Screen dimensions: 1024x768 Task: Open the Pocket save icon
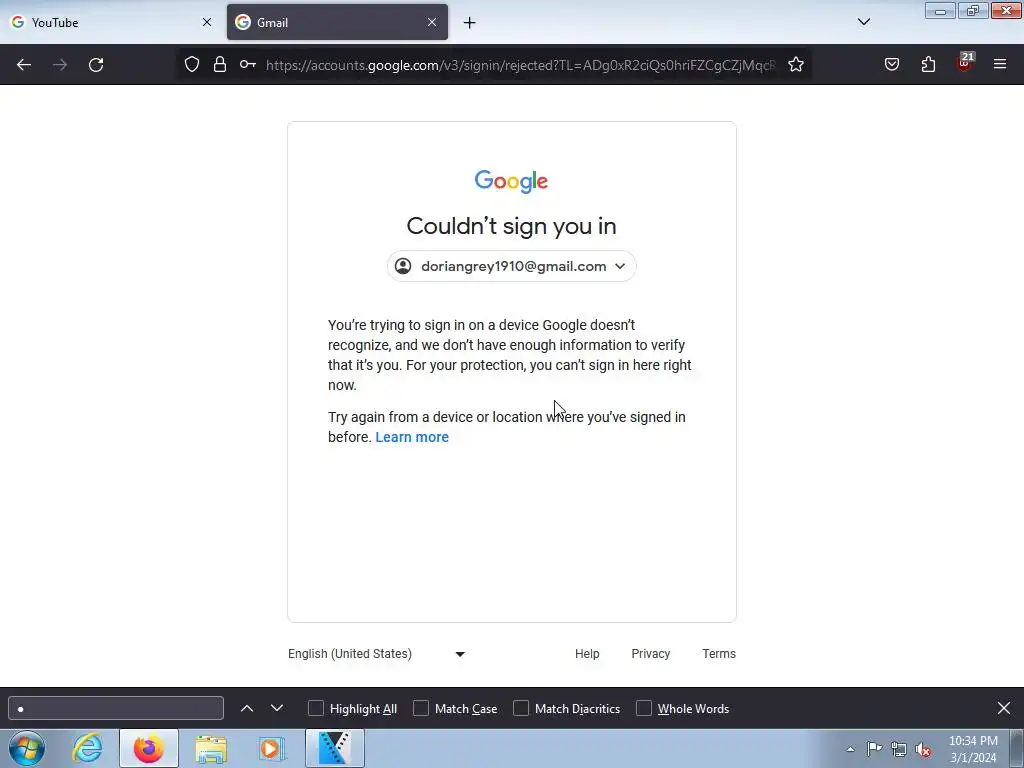coord(892,64)
